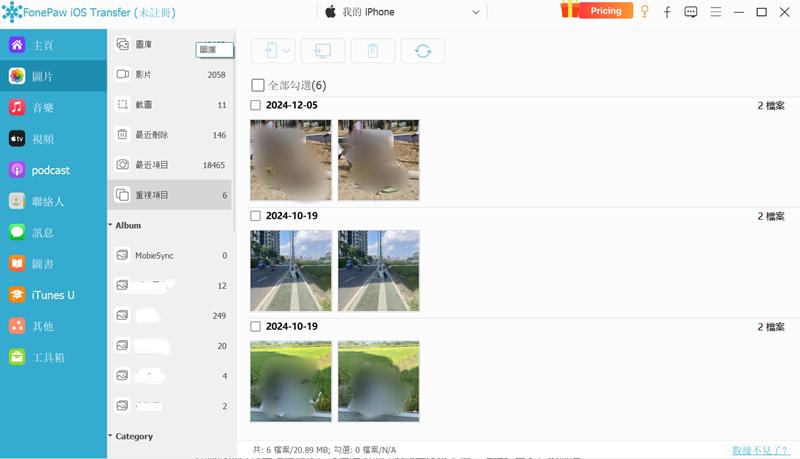The image size is (800, 459).
Task: Check the 2024-12-05 group checkbox
Action: [x=256, y=105]
